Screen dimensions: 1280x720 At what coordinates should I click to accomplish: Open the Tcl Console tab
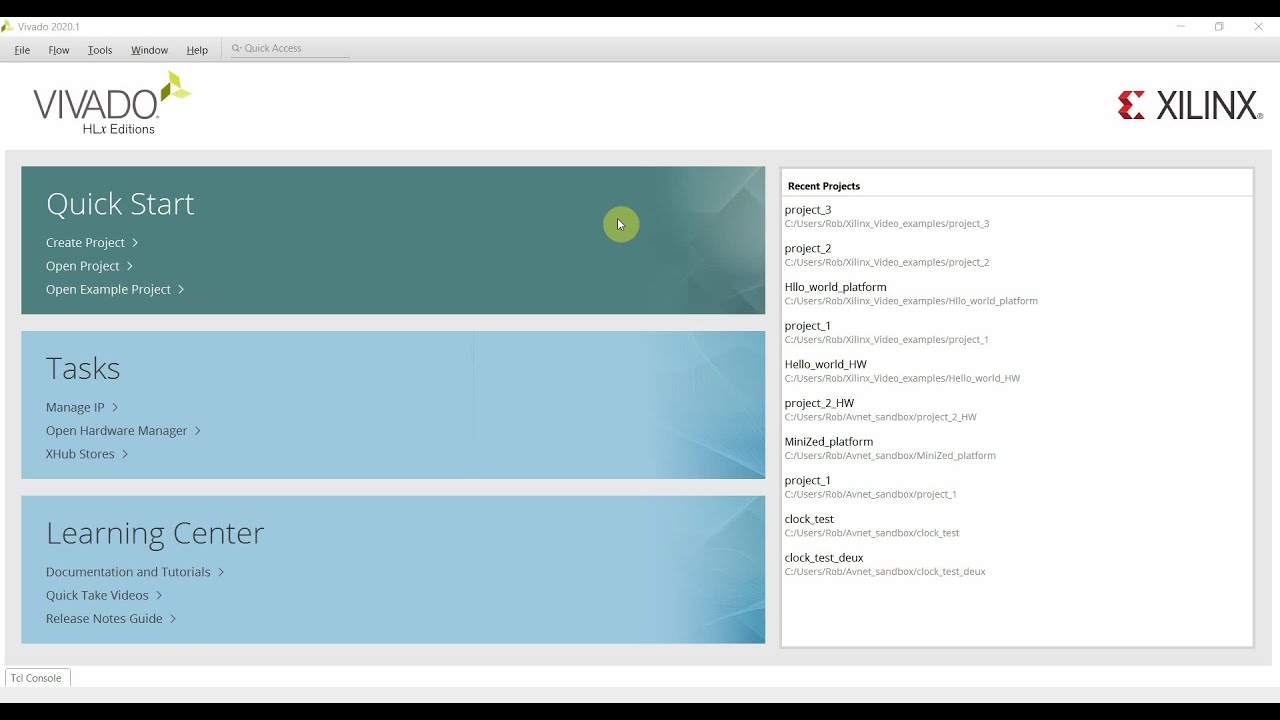pyautogui.click(x=37, y=678)
